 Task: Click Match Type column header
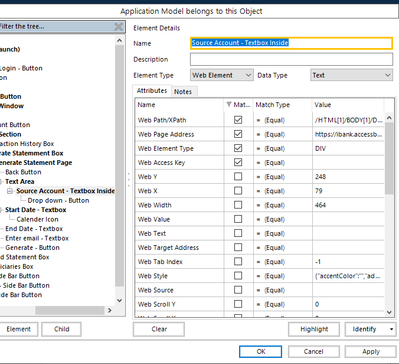[282, 105]
